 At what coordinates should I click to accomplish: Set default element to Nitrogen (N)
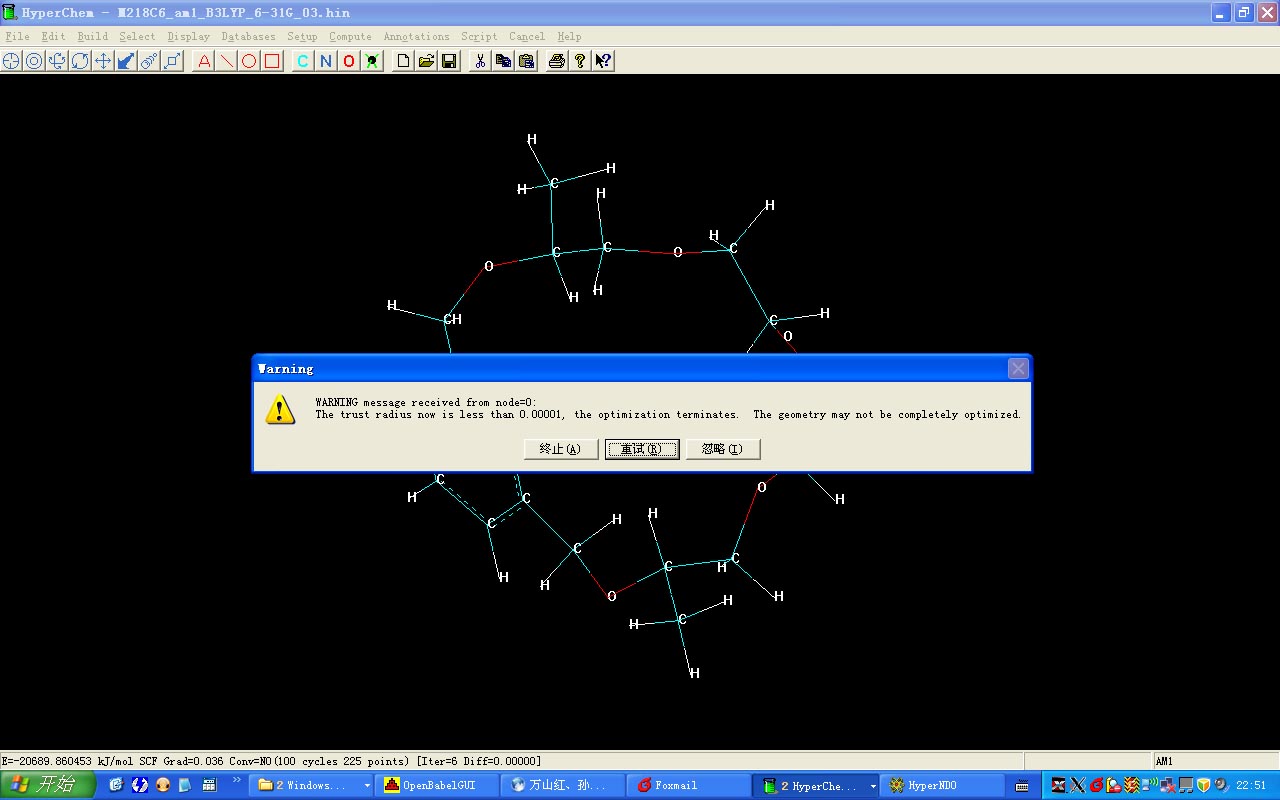tap(325, 61)
